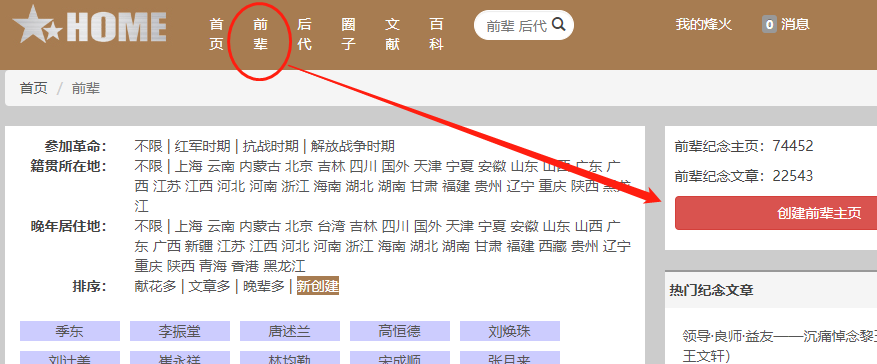Click 前辈 in the breadcrumb
Viewport: 877px width, 364px height.
[x=86, y=88]
